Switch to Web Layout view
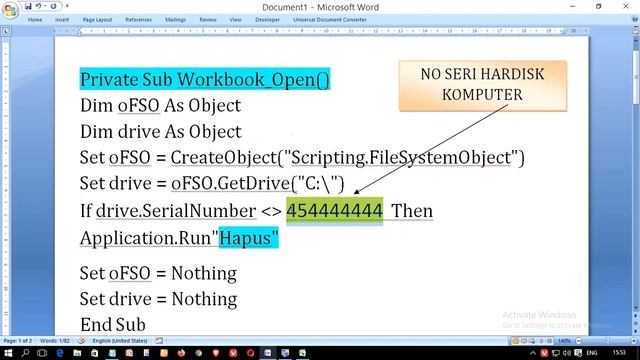 pos(532,341)
